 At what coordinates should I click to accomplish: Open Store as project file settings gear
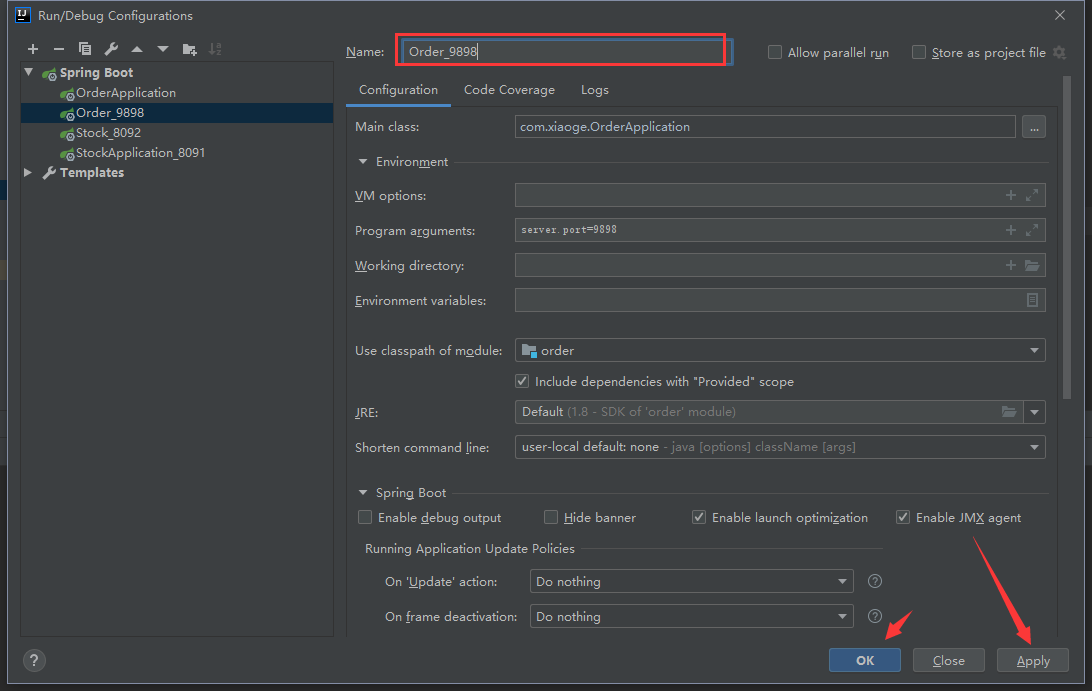pos(1059,52)
